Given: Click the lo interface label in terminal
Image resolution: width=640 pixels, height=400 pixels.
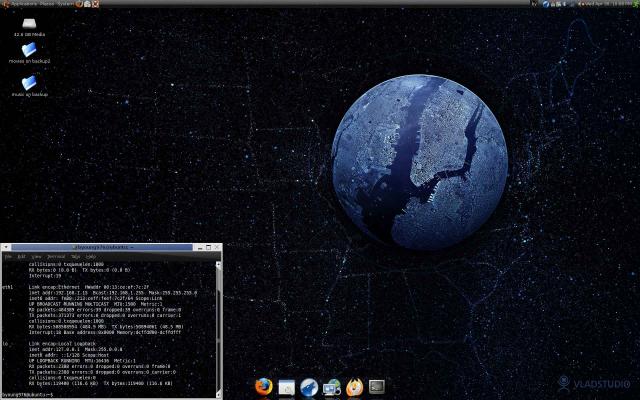Looking at the screenshot, I should 5,344.
